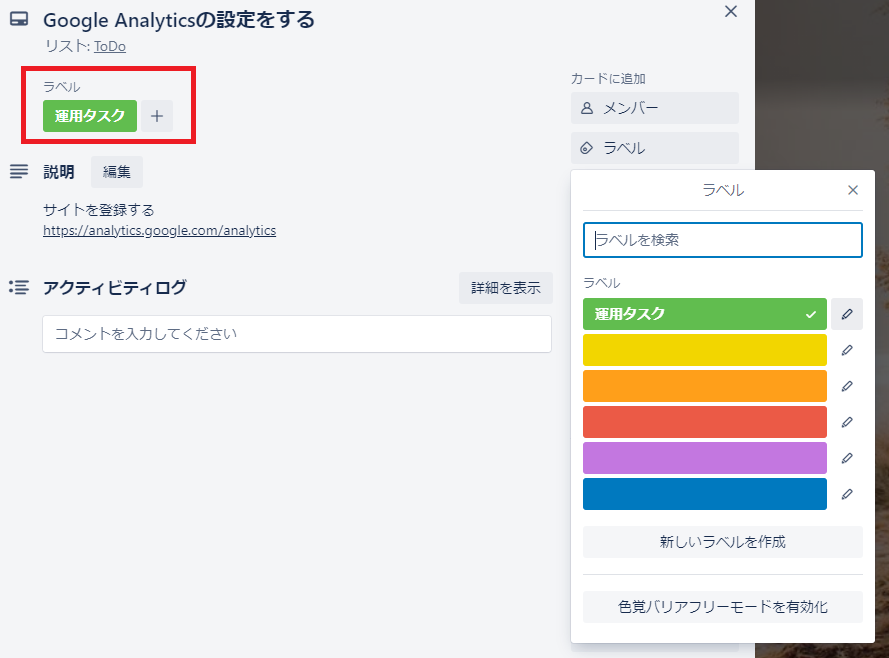This screenshot has width=889, height=658.
Task: Toggle the yellow label onto the card
Action: coord(704,350)
